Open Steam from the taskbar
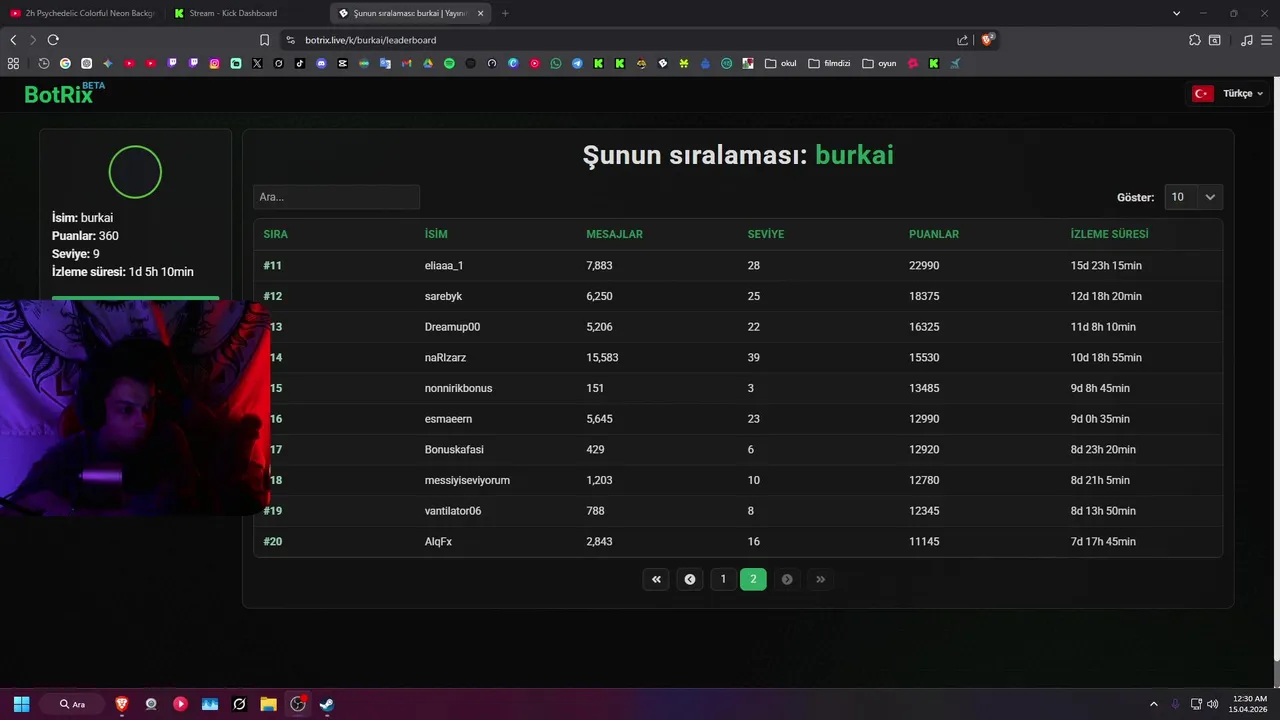The image size is (1280, 720). [x=326, y=704]
